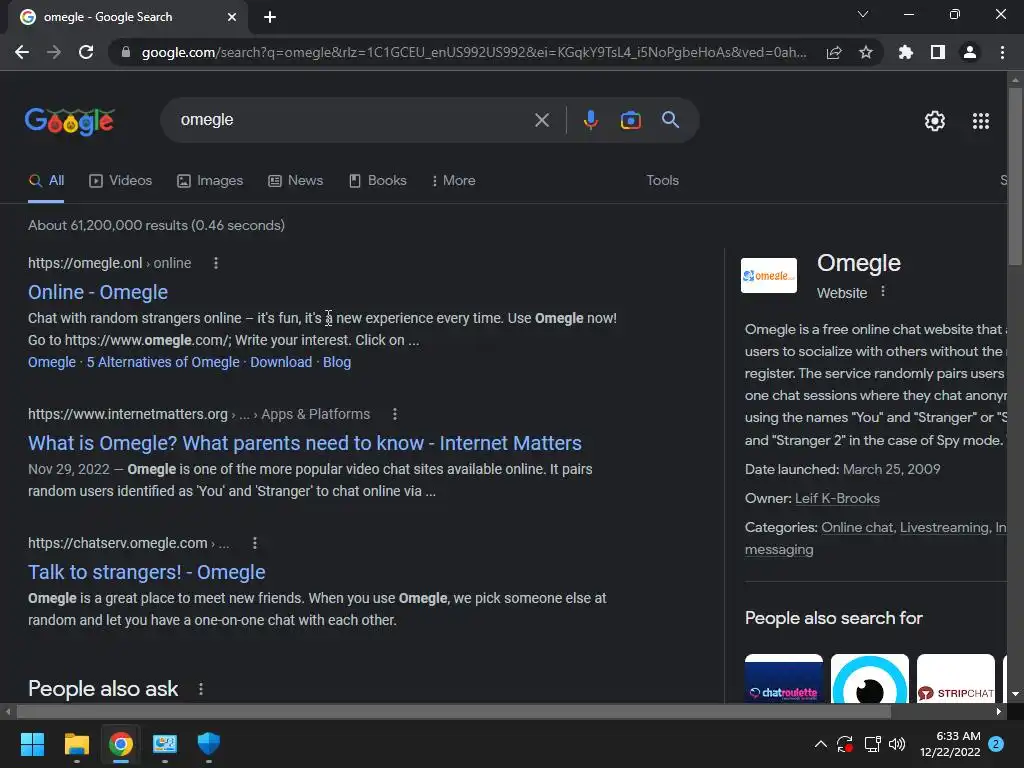Open the Chrome tab search dropdown
1024x768 pixels.
(x=863, y=14)
